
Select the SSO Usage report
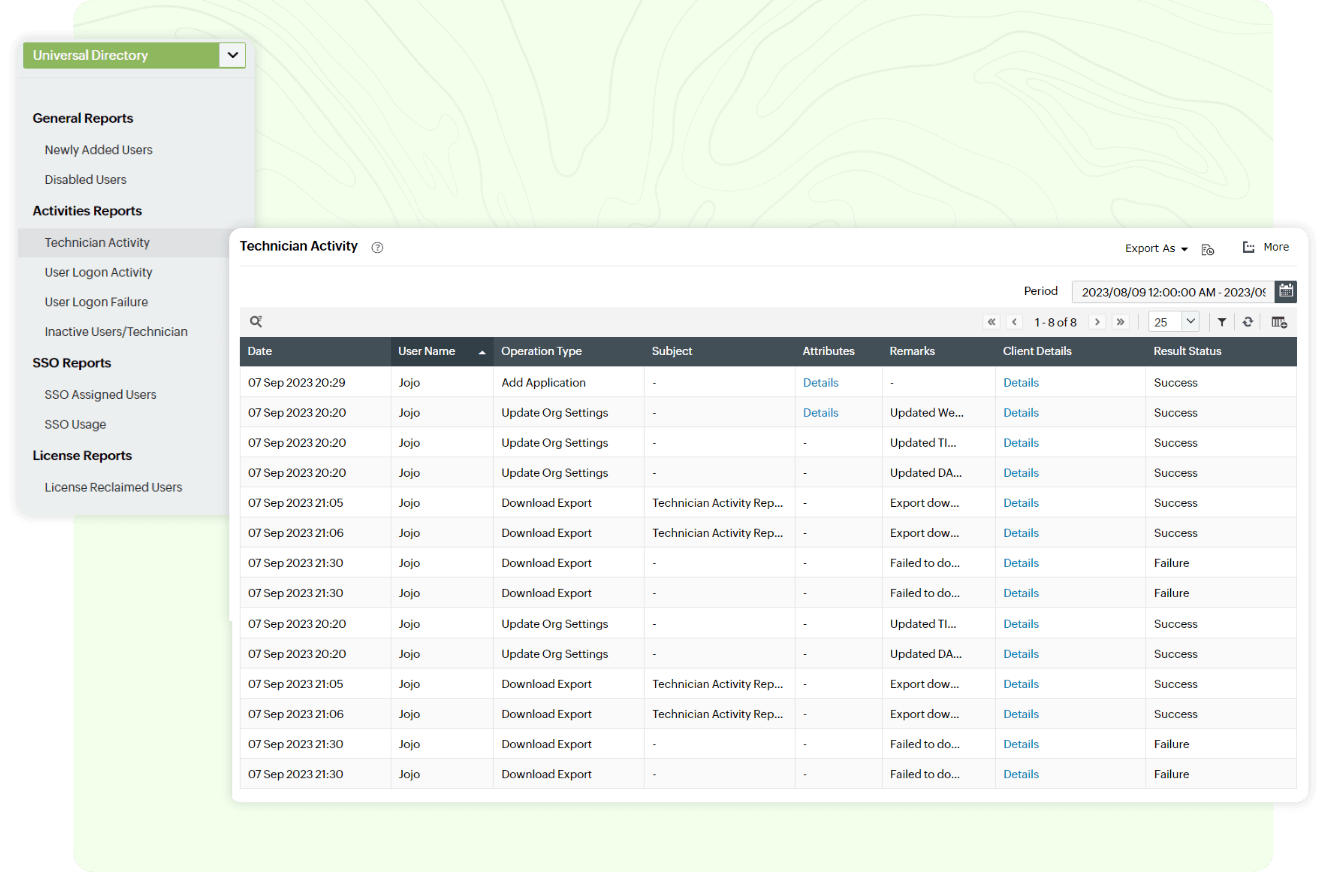(74, 424)
